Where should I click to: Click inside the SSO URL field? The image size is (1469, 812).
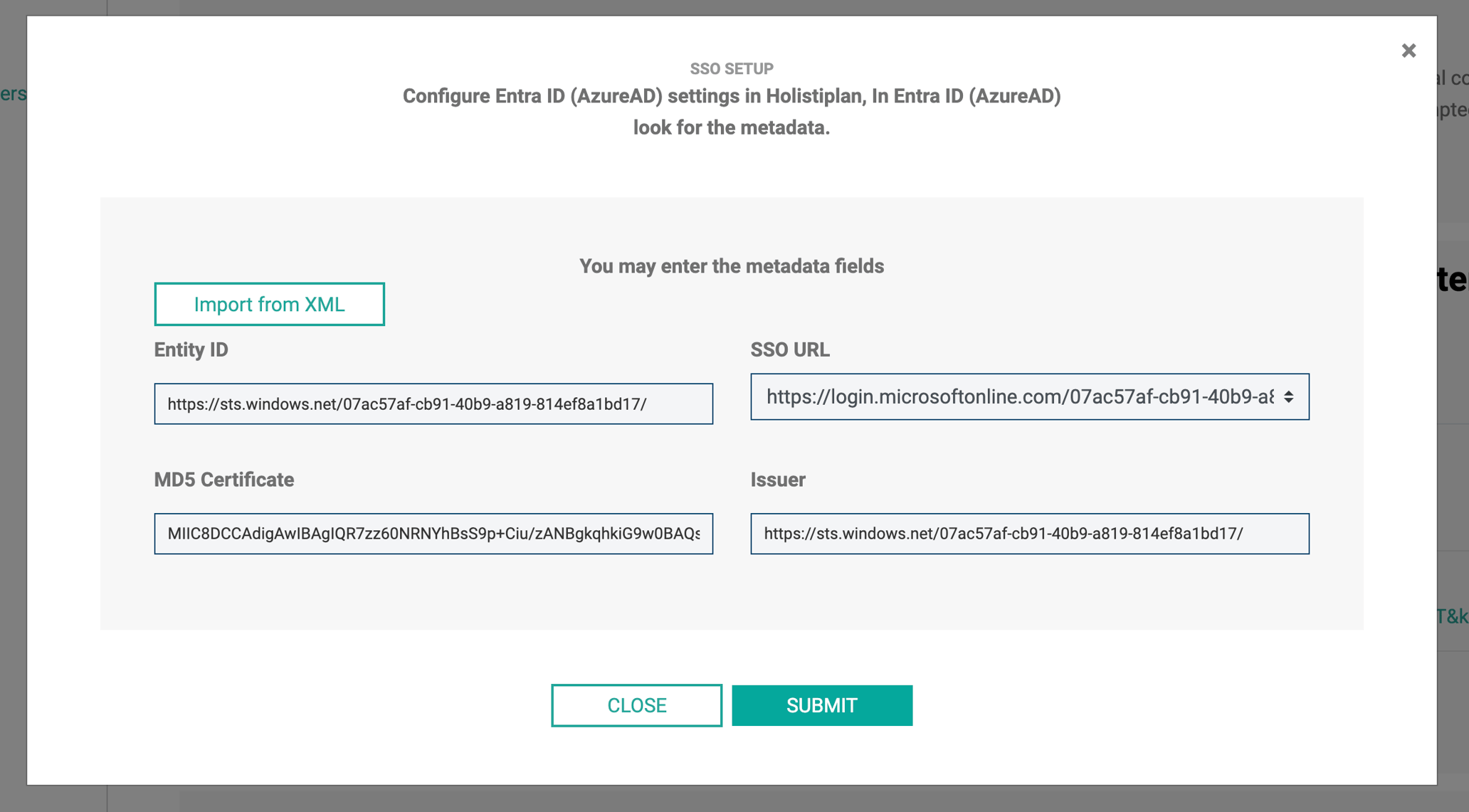tap(996, 397)
